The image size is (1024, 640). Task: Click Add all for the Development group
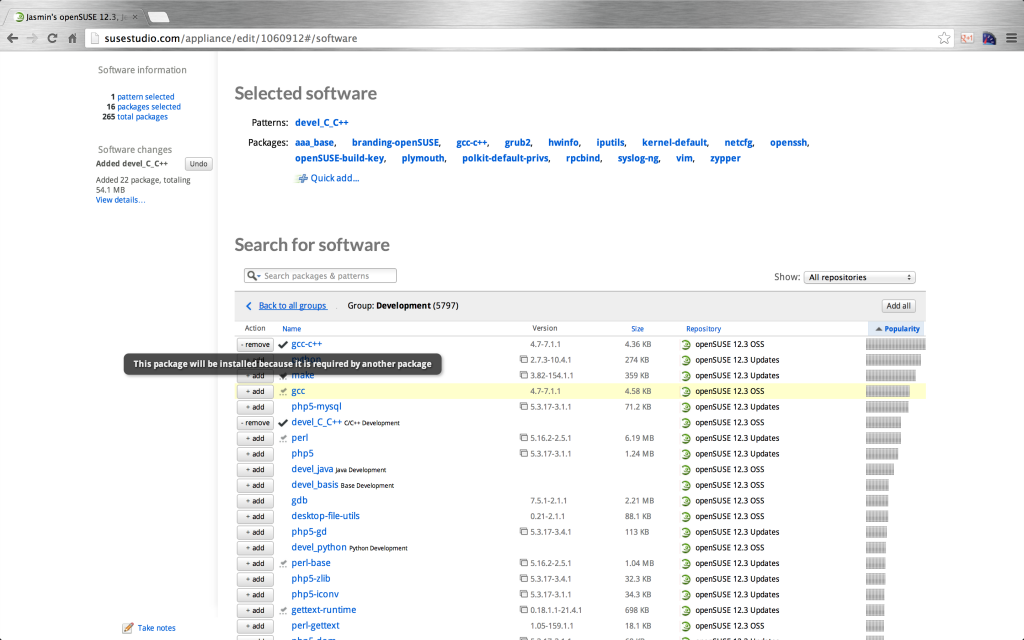(x=897, y=305)
